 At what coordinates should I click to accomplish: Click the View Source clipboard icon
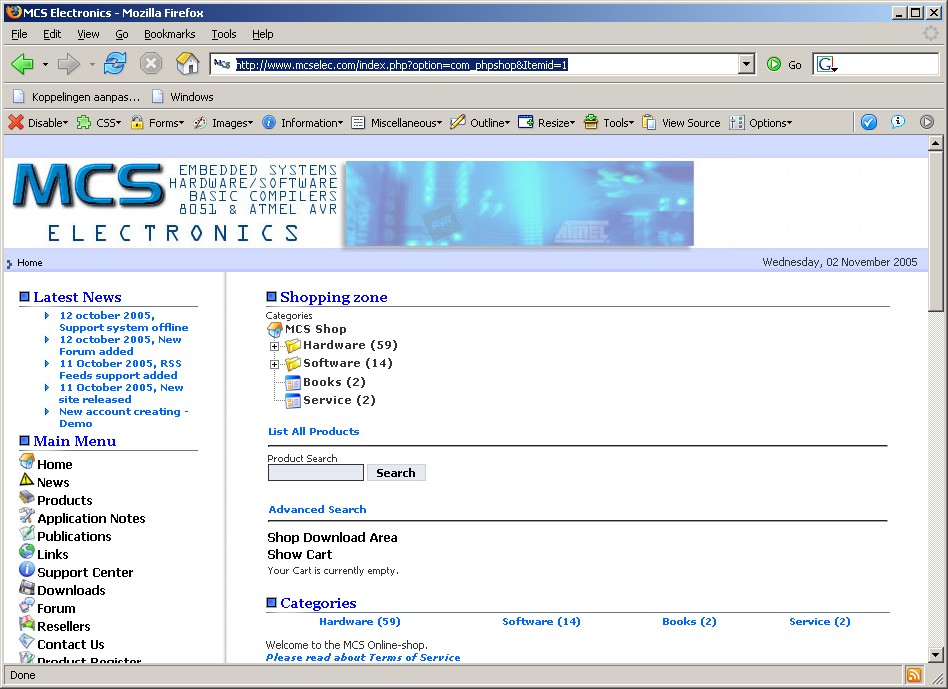click(649, 122)
